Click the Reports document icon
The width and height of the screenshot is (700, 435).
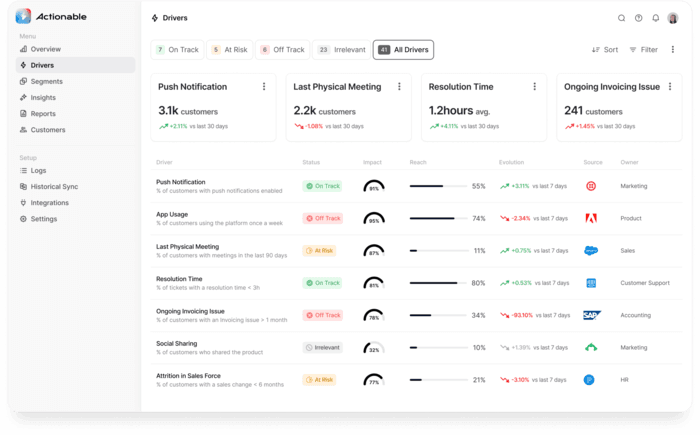(23, 113)
